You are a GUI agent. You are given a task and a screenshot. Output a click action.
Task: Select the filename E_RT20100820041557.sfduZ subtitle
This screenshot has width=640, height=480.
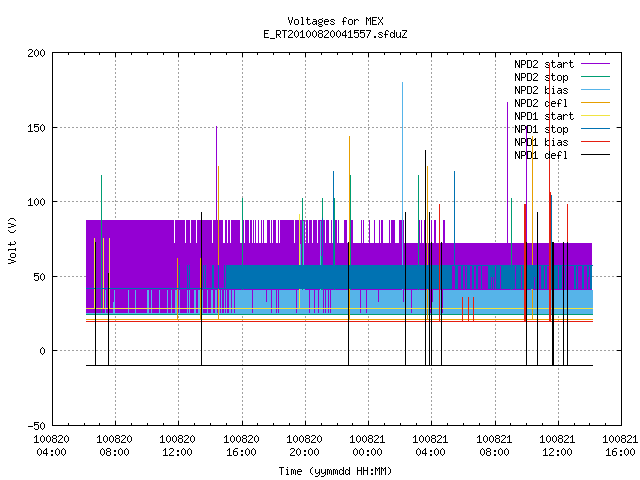click(335, 34)
